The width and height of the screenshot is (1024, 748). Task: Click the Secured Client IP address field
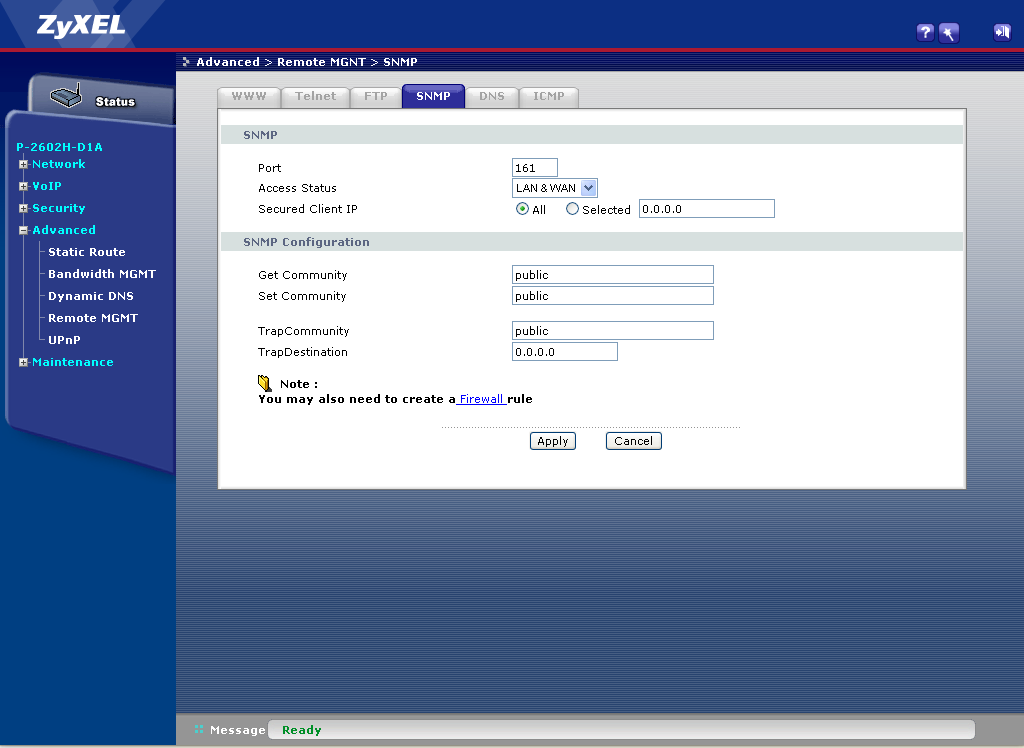707,209
